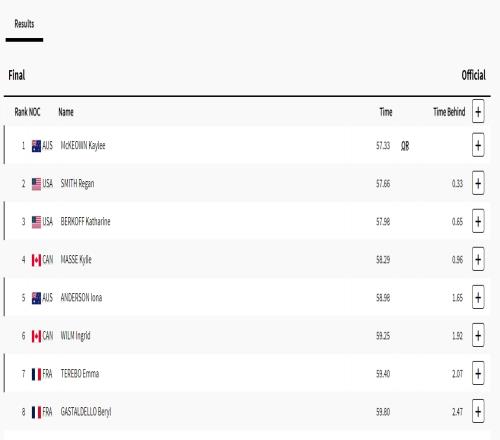Click Australia flag beside ANDERSON Iona
The height and width of the screenshot is (440, 500).
pos(36,298)
